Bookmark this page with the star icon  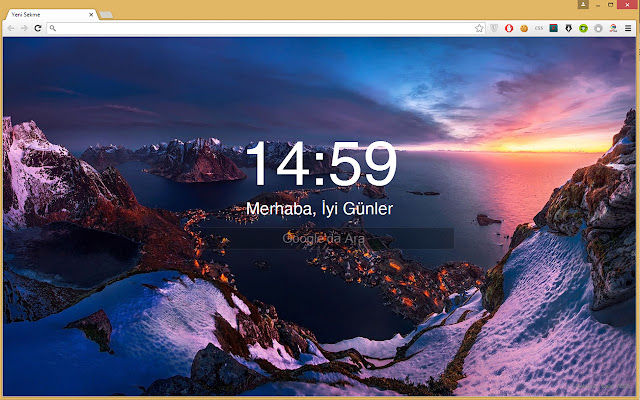tap(479, 28)
